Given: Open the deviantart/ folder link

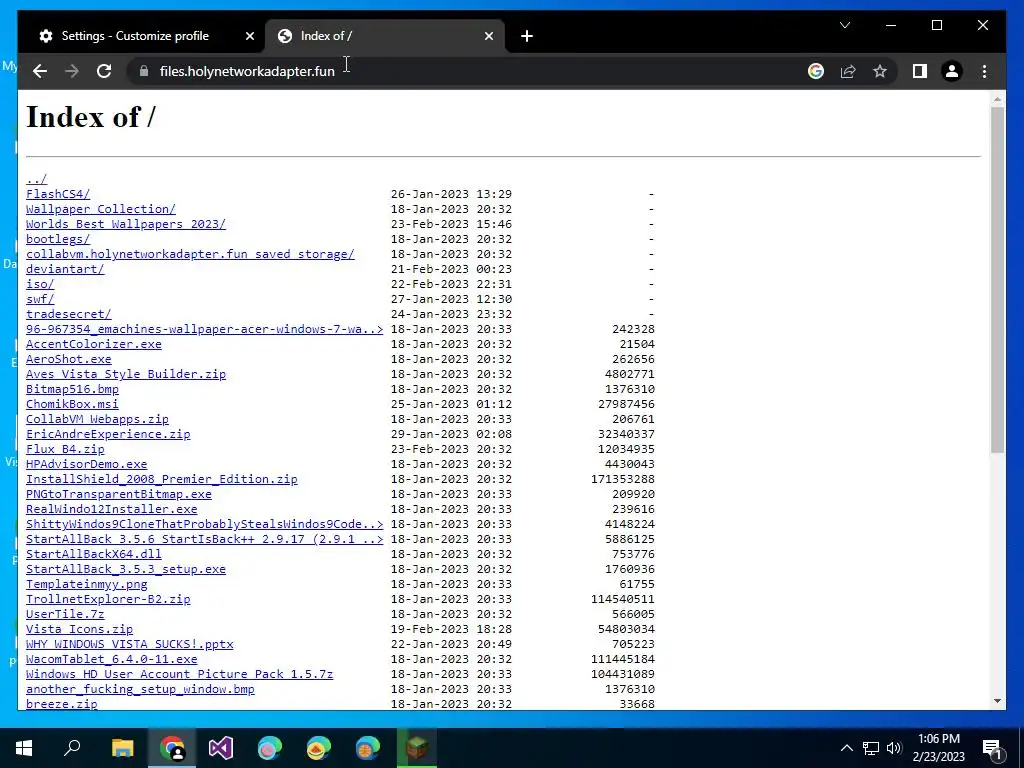Looking at the screenshot, I should (65, 269).
